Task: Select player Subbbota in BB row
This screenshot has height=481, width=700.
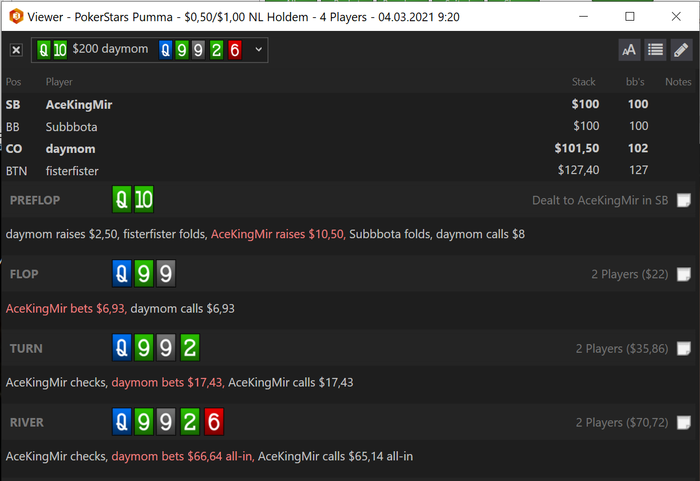Action: [x=71, y=127]
